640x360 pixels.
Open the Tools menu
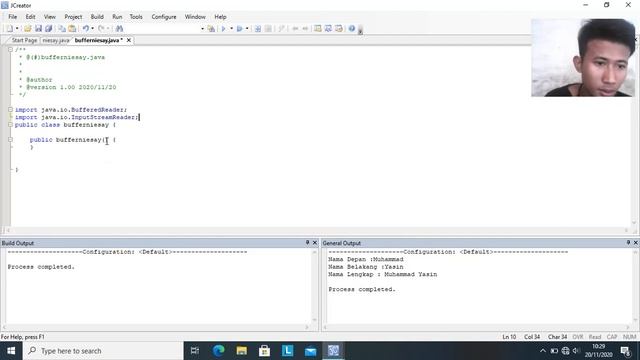click(x=136, y=17)
